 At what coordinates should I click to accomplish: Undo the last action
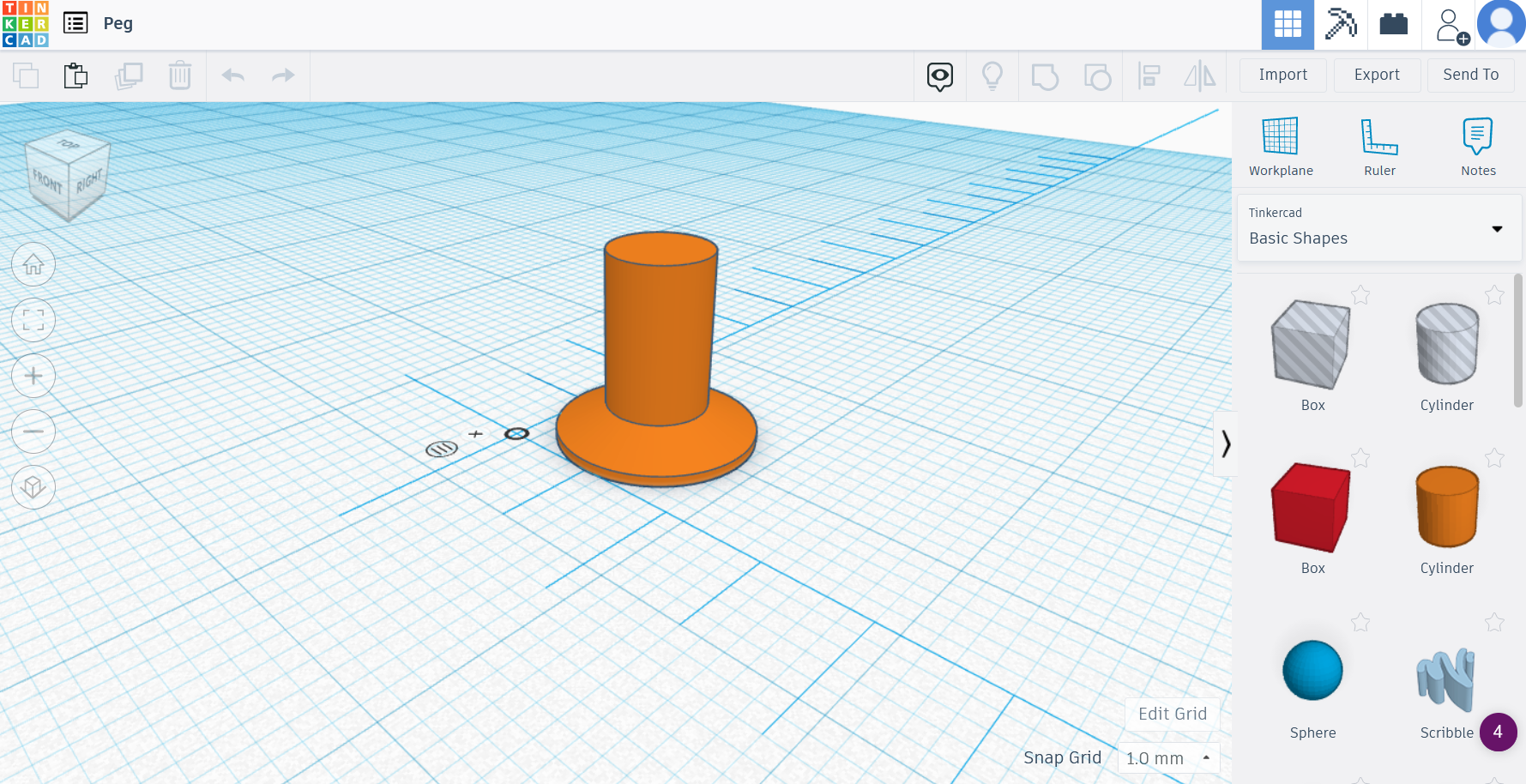233,75
